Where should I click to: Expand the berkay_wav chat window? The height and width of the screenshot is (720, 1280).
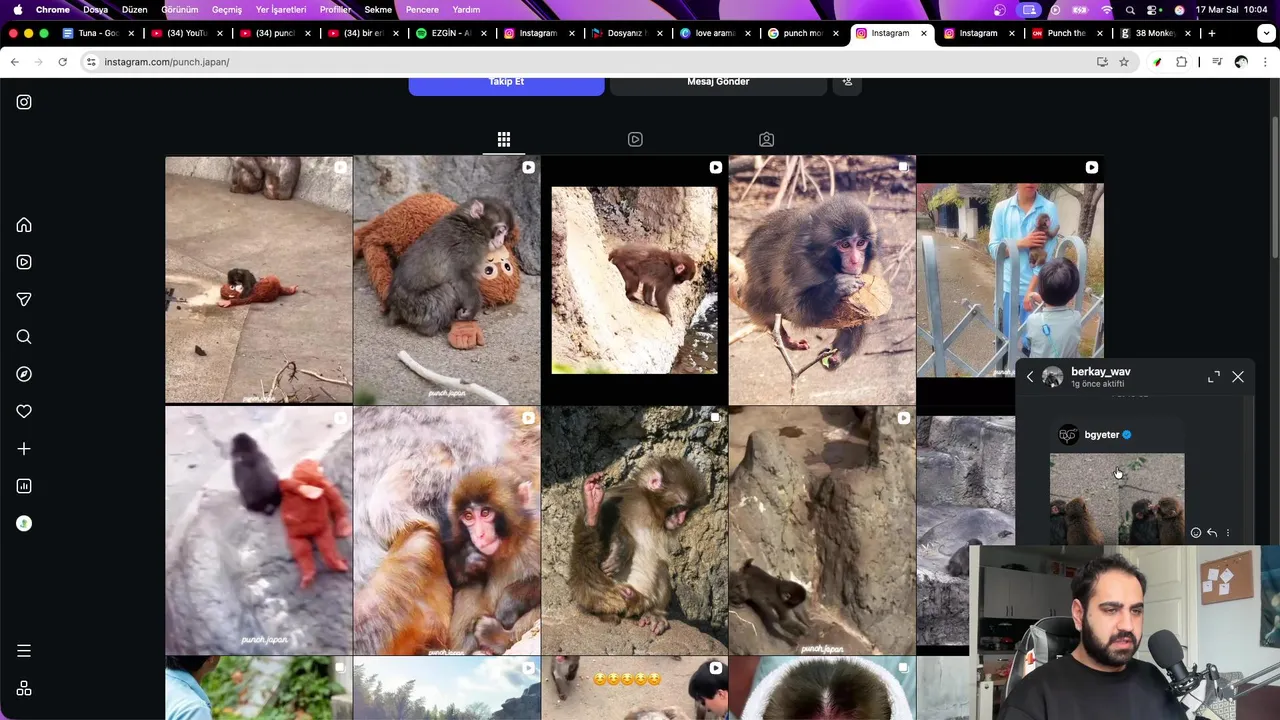point(1214,377)
